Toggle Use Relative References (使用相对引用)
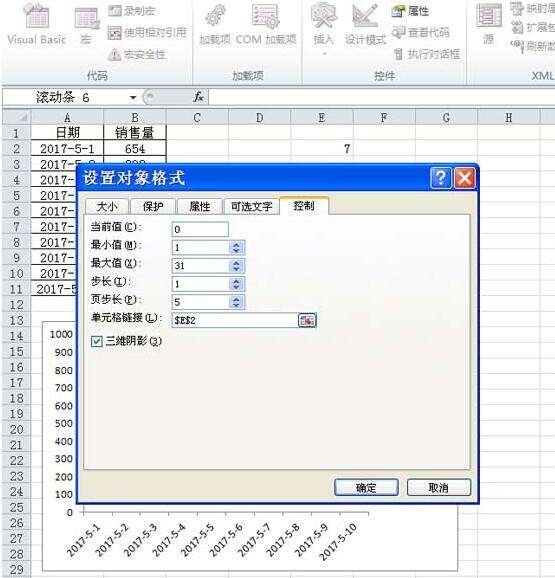Image resolution: width=555 pixels, height=578 pixels. (147, 33)
